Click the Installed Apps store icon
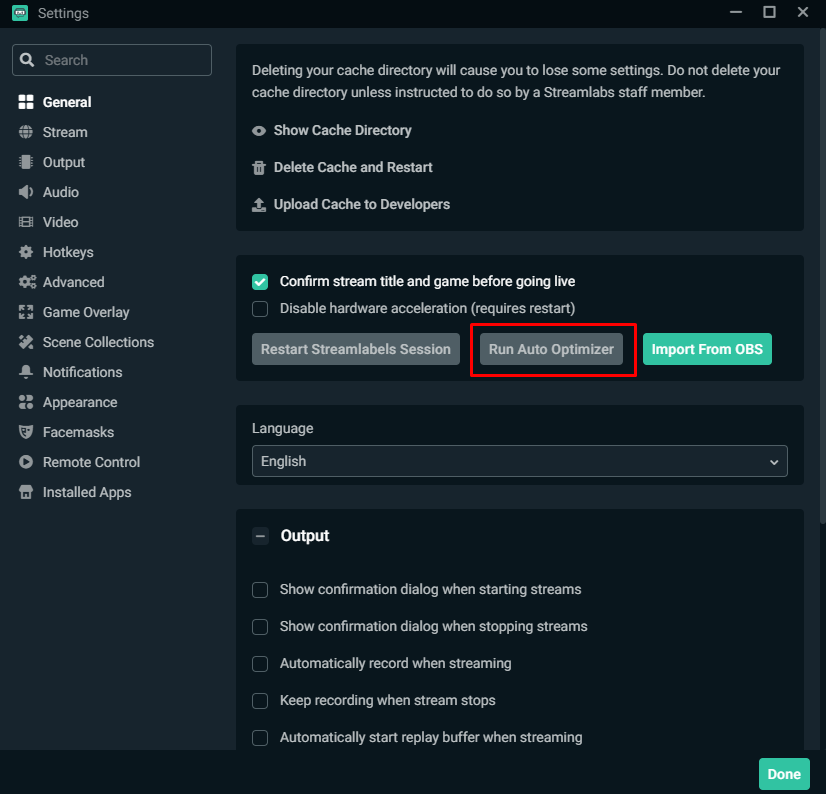The width and height of the screenshot is (826, 794). 26,492
